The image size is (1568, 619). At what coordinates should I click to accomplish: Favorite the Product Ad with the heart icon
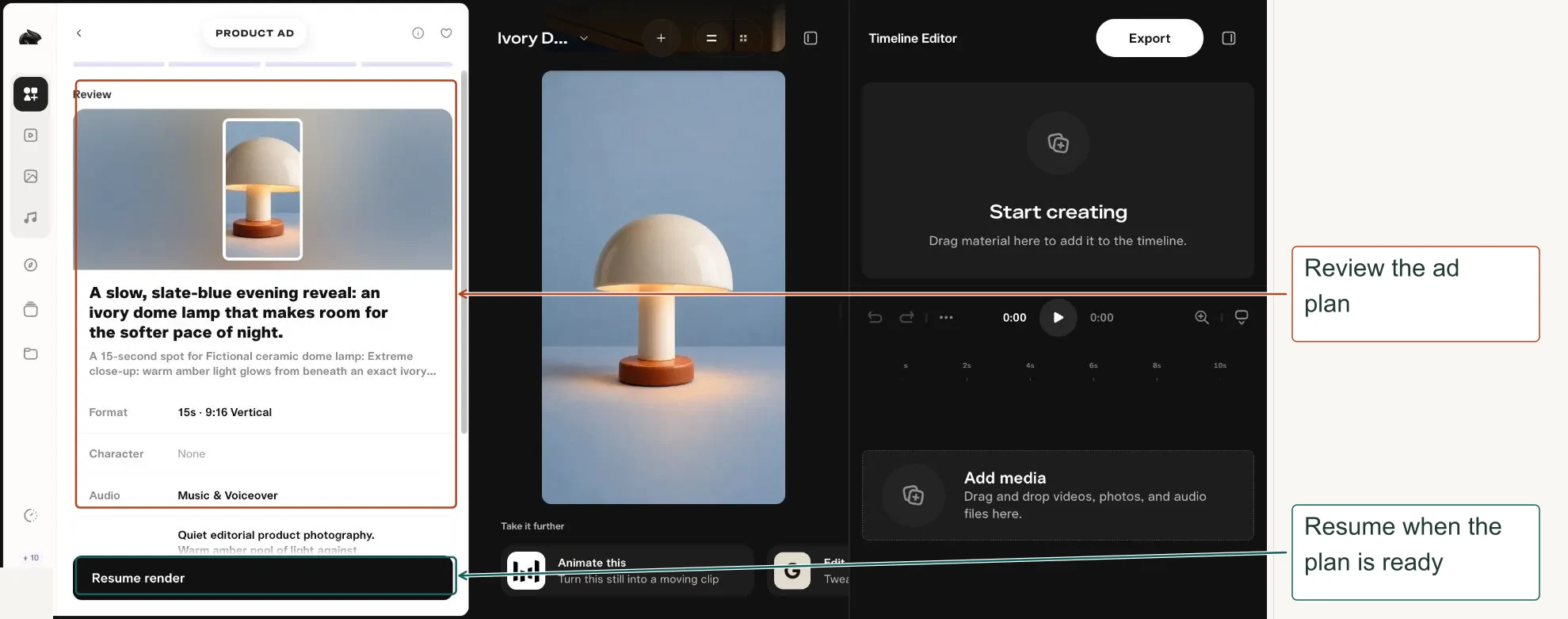pos(446,33)
